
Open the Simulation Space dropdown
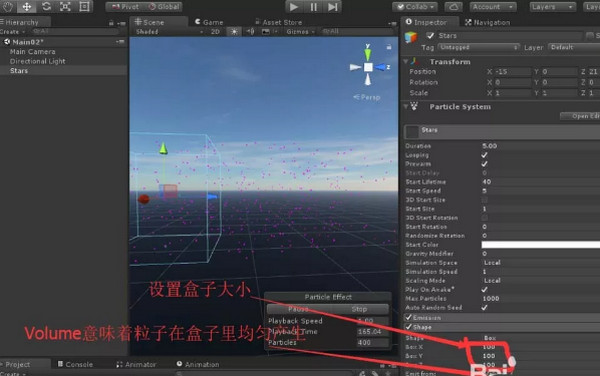540,262
